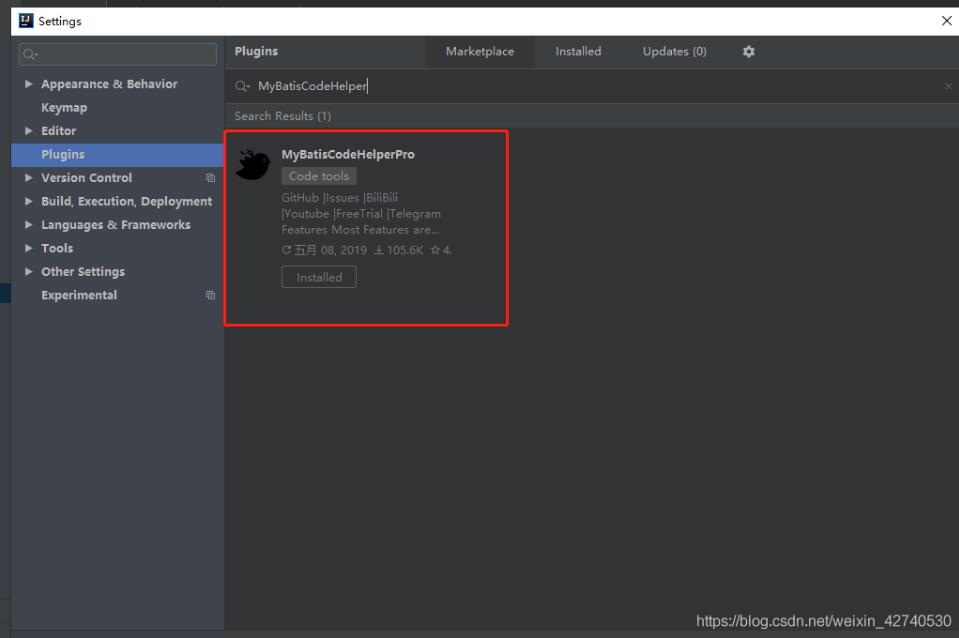Select the Code tools tag
The height and width of the screenshot is (638, 959).
[x=319, y=176]
